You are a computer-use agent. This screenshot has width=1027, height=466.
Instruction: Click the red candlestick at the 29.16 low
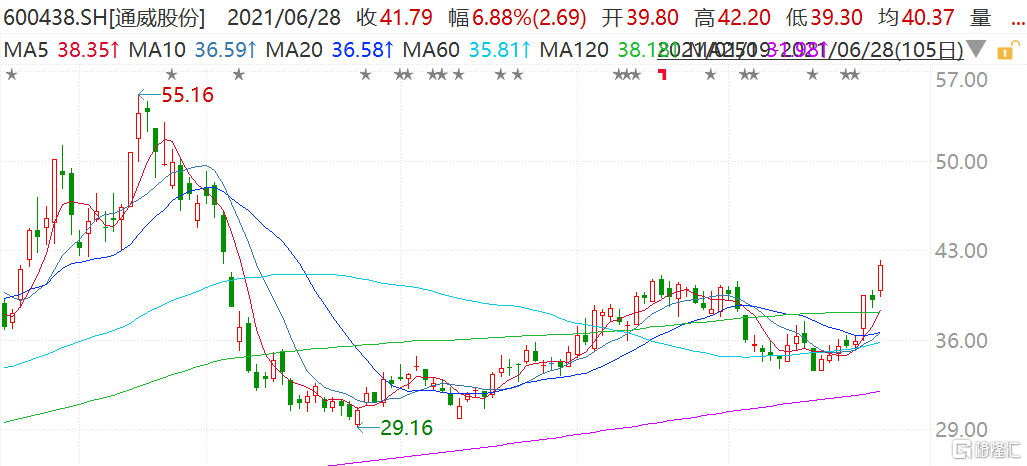(x=358, y=417)
